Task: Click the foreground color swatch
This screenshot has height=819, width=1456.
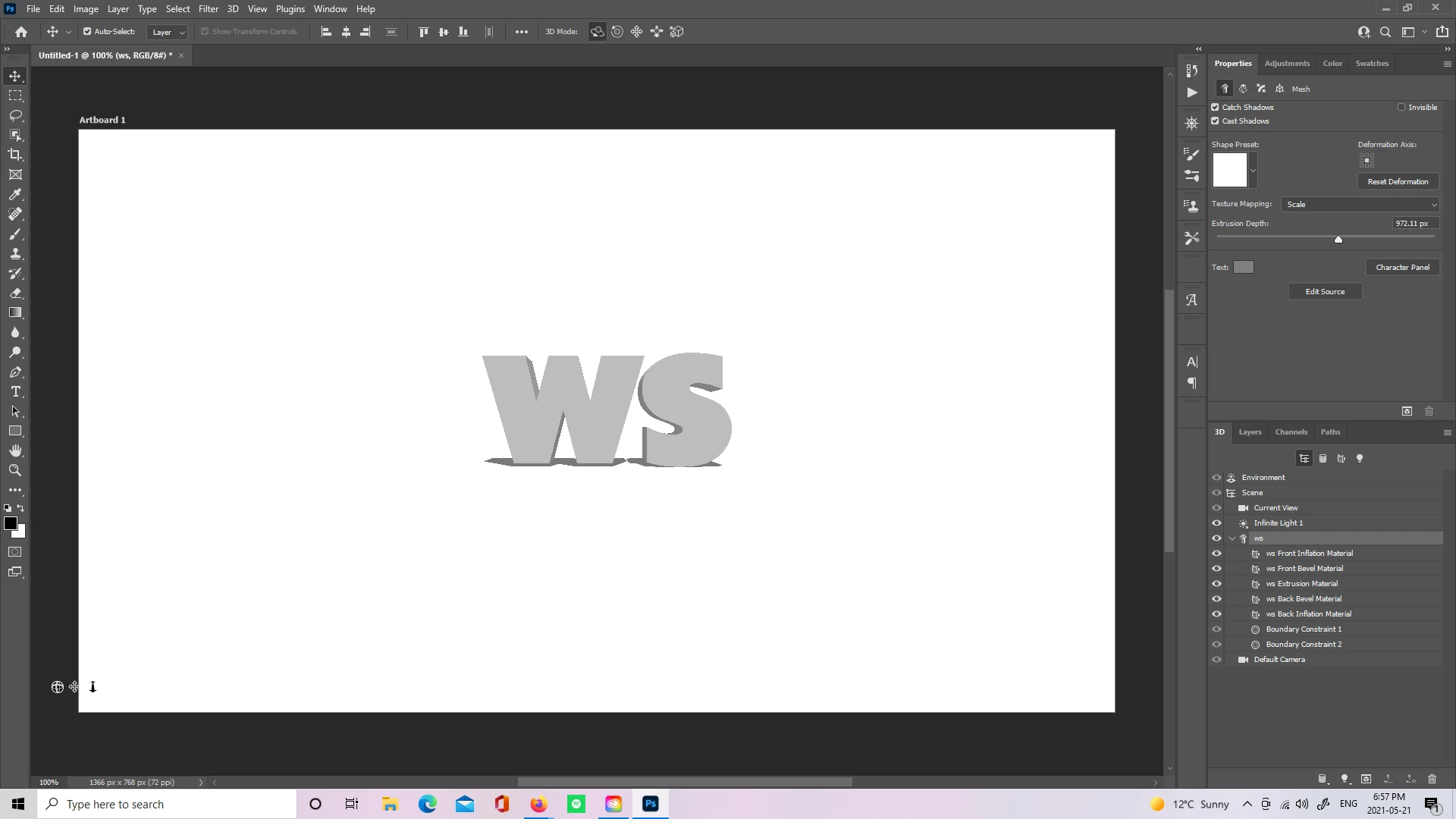Action: coord(11,523)
